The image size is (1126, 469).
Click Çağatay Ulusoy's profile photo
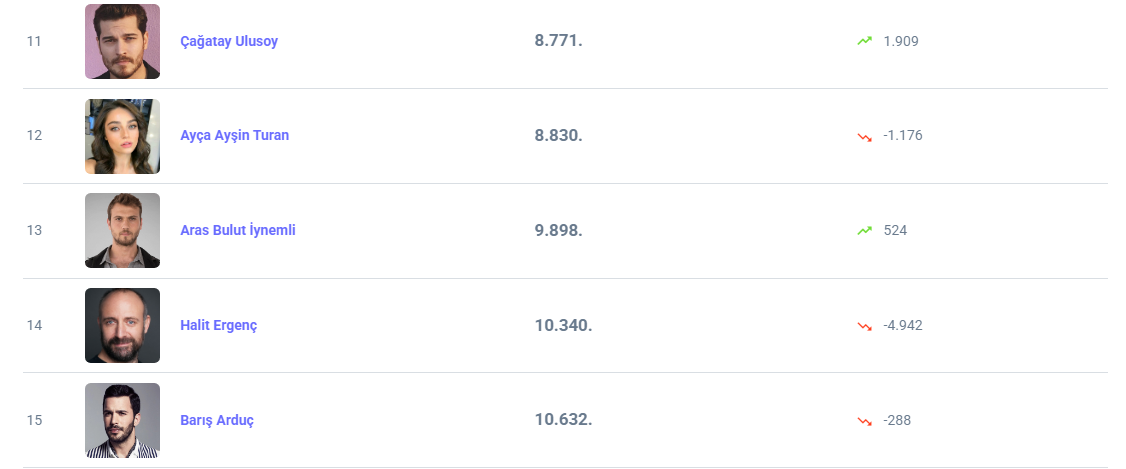[x=122, y=41]
